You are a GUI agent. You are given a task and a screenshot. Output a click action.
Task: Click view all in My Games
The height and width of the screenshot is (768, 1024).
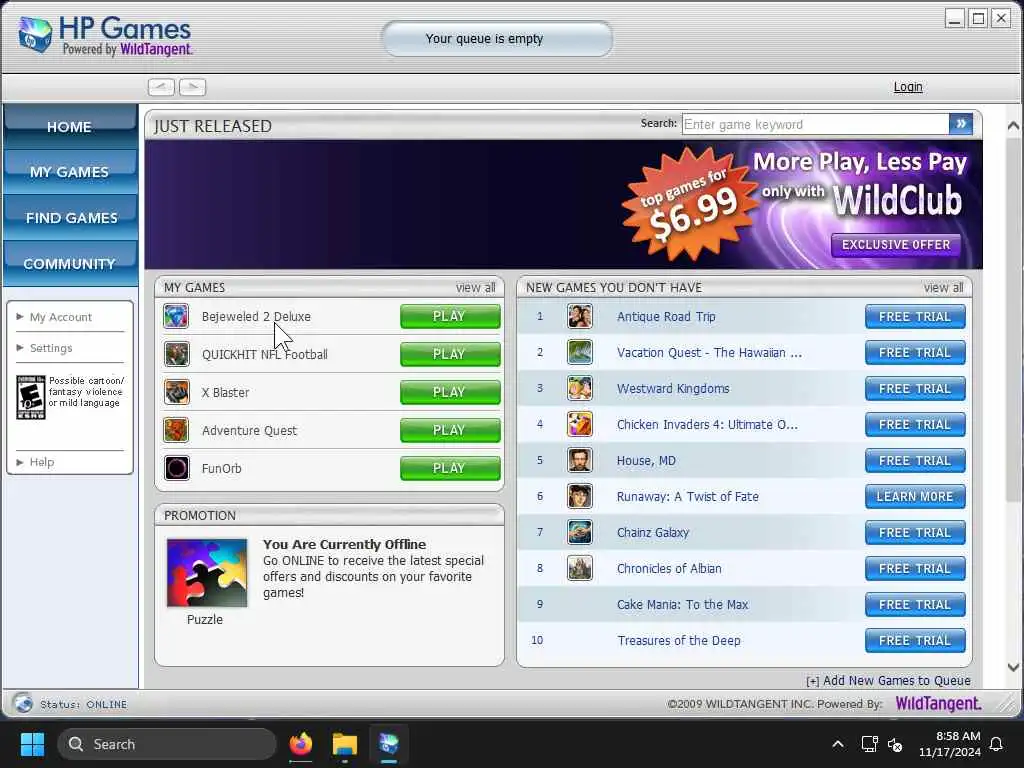(475, 287)
